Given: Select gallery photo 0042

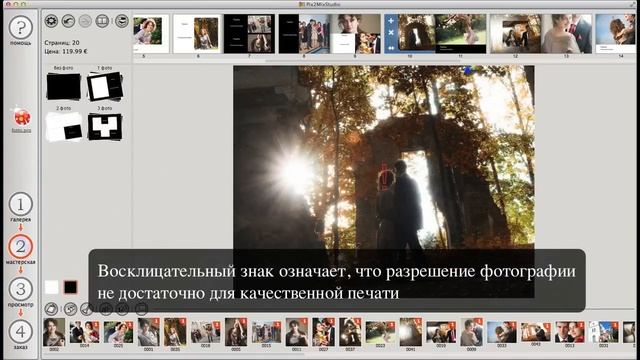Looking at the screenshot, I should point(536,331).
